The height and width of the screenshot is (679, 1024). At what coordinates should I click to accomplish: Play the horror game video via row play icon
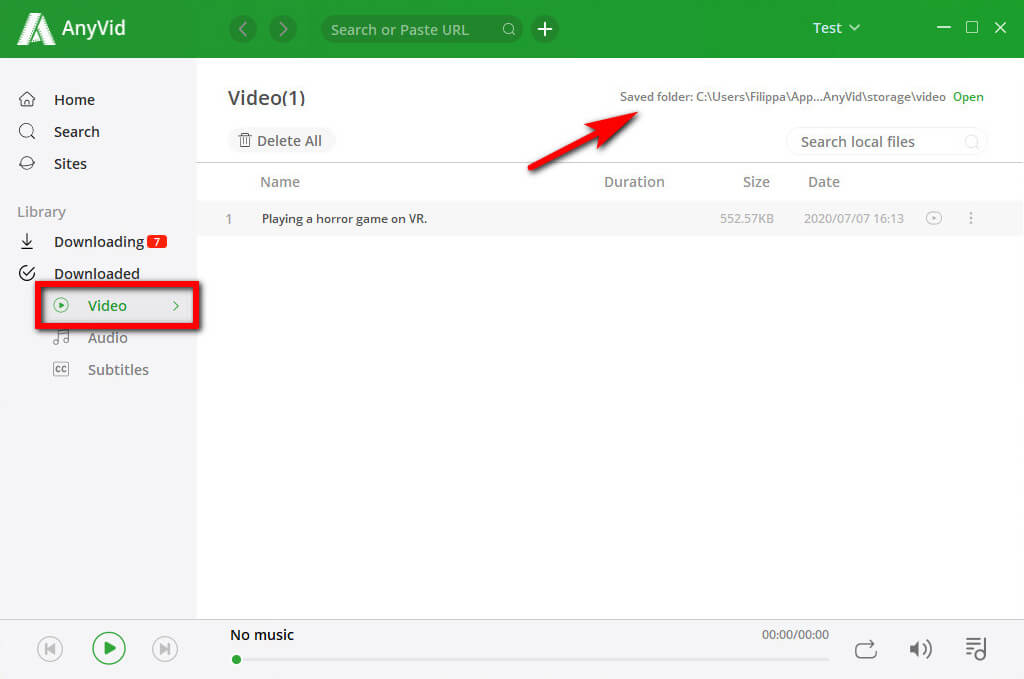934,218
